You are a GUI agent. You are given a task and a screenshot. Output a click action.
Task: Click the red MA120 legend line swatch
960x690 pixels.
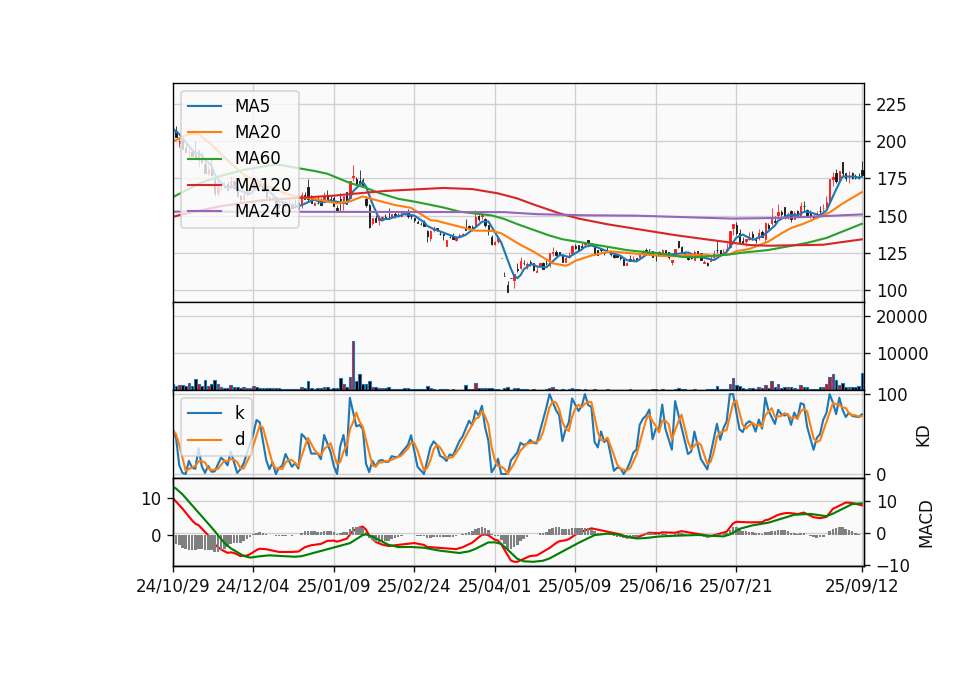(x=204, y=184)
